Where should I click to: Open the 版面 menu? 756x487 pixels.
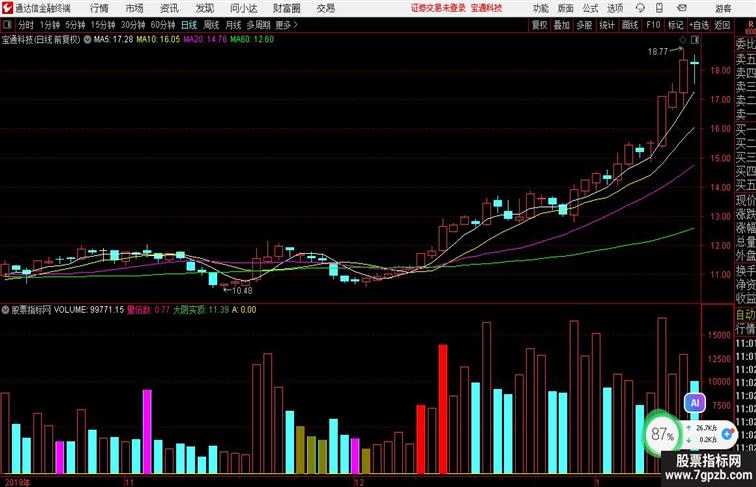coord(566,8)
